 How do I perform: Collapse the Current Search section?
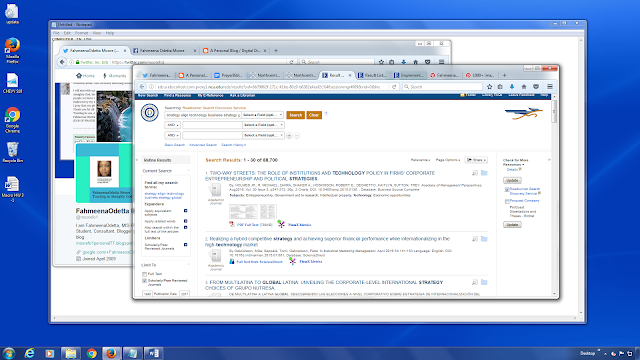[188, 171]
